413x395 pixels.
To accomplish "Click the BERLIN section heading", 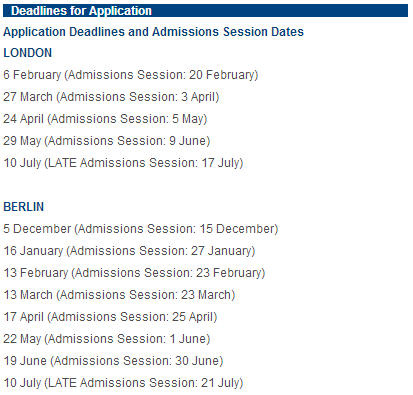I will pos(24,207).
